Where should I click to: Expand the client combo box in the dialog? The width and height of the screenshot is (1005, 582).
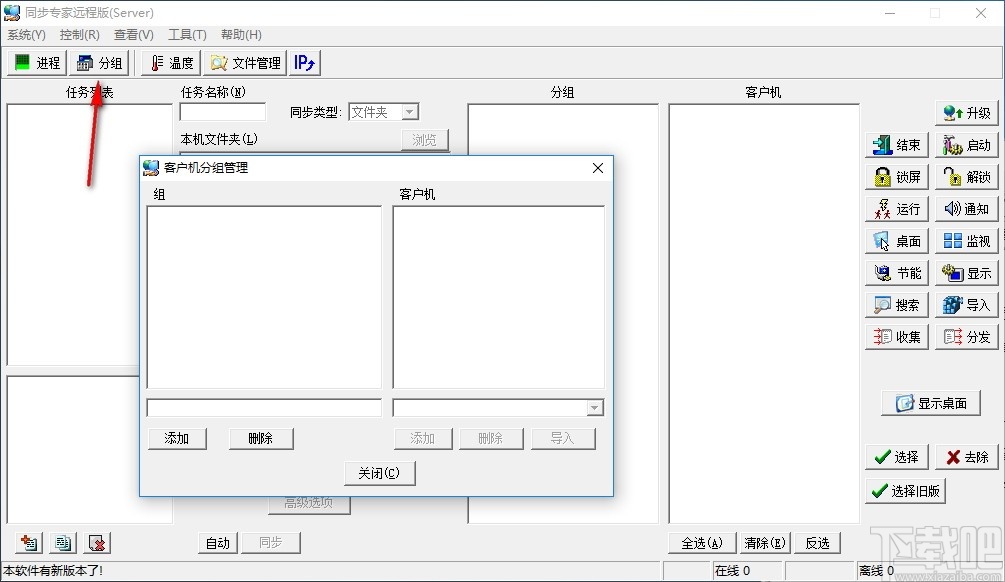(595, 406)
